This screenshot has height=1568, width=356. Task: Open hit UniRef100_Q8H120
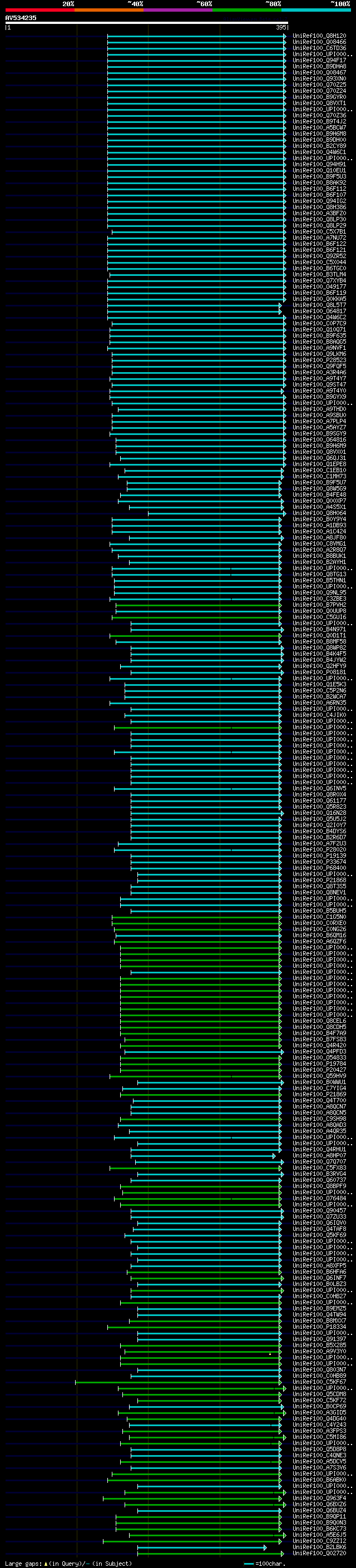[319, 36]
